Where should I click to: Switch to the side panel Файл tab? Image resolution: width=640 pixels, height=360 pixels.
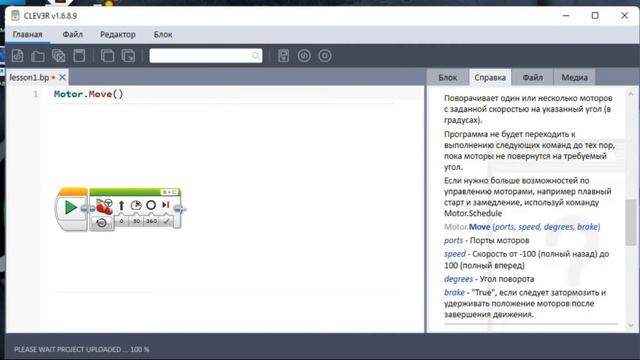click(x=533, y=77)
